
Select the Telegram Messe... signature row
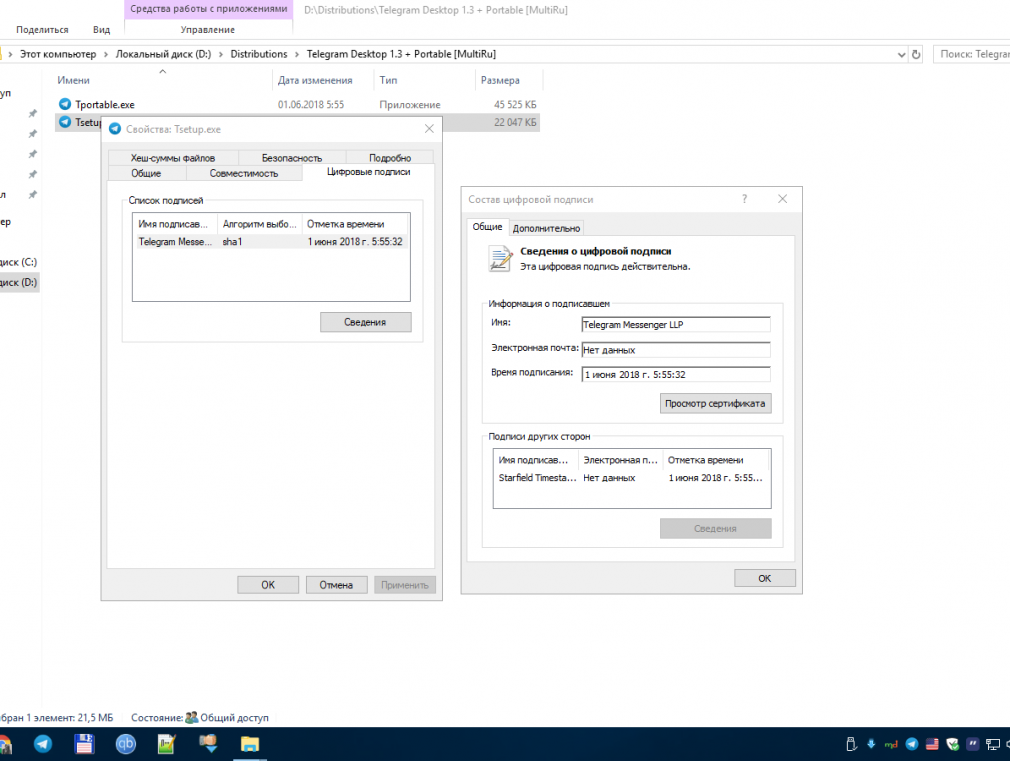(x=271, y=242)
